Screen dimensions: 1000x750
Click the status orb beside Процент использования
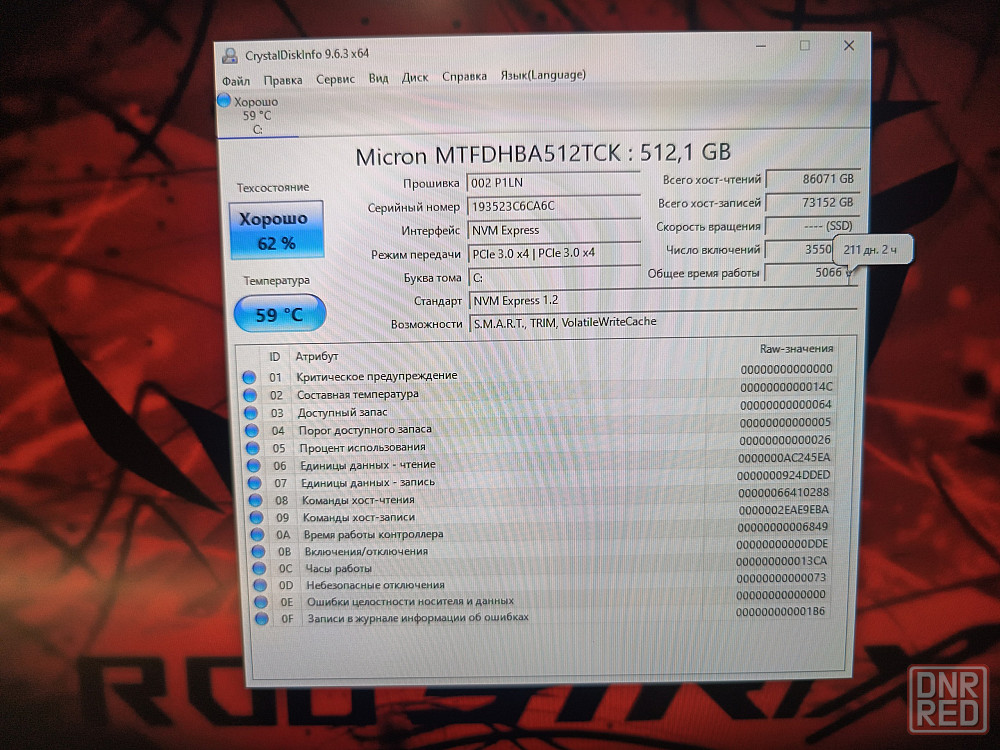tap(251, 448)
